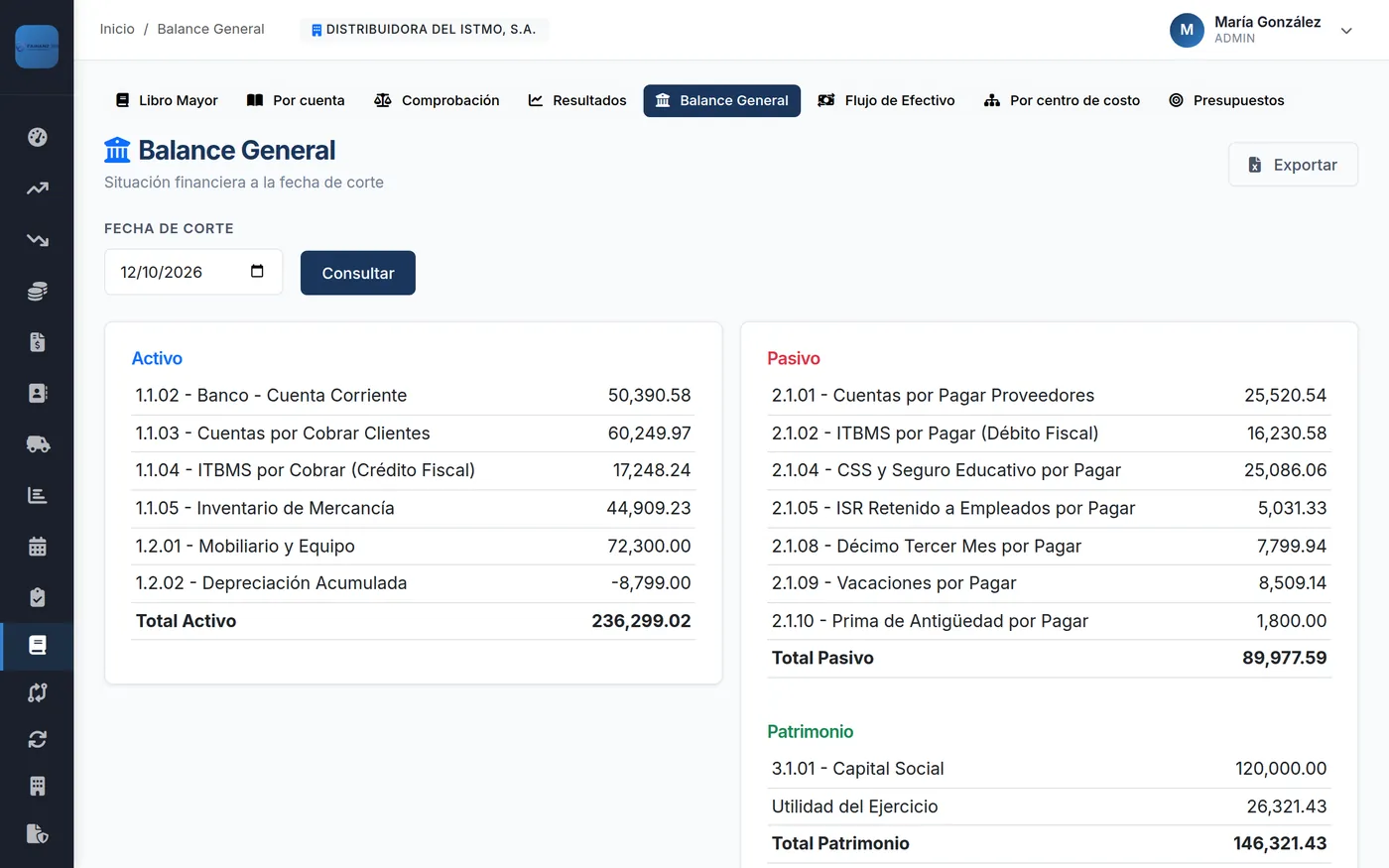Viewport: 1389px width, 868px height.
Task: Open the date picker calendar icon
Action: 257,272
